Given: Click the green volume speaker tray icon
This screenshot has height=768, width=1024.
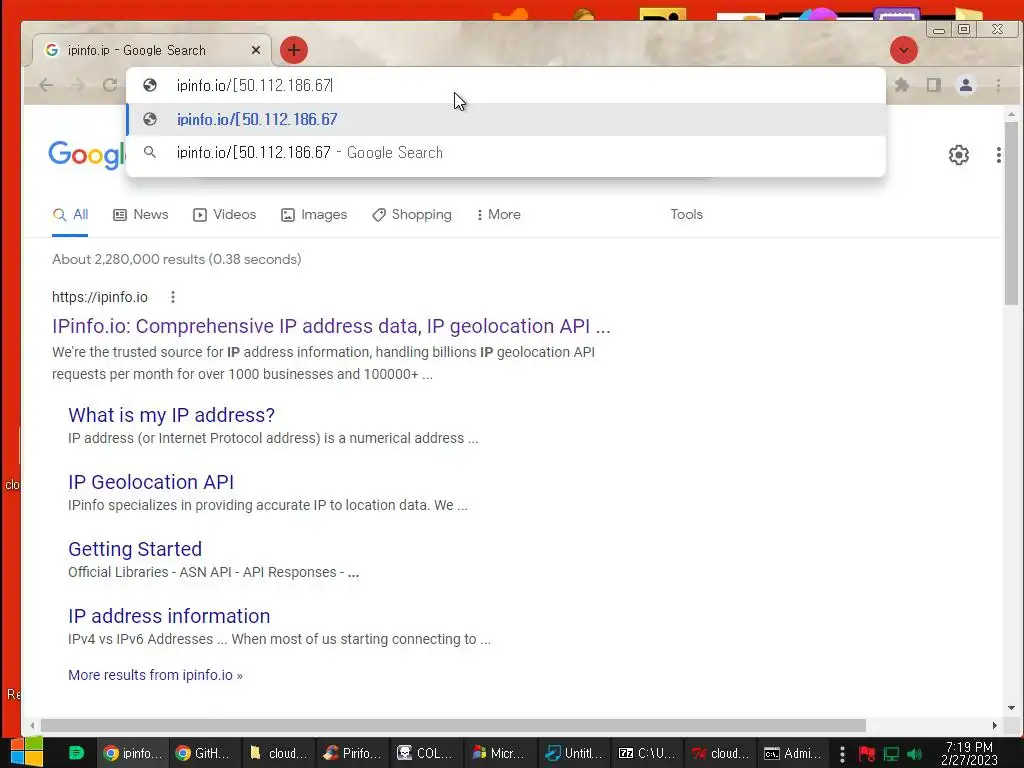Looking at the screenshot, I should [x=914, y=754].
